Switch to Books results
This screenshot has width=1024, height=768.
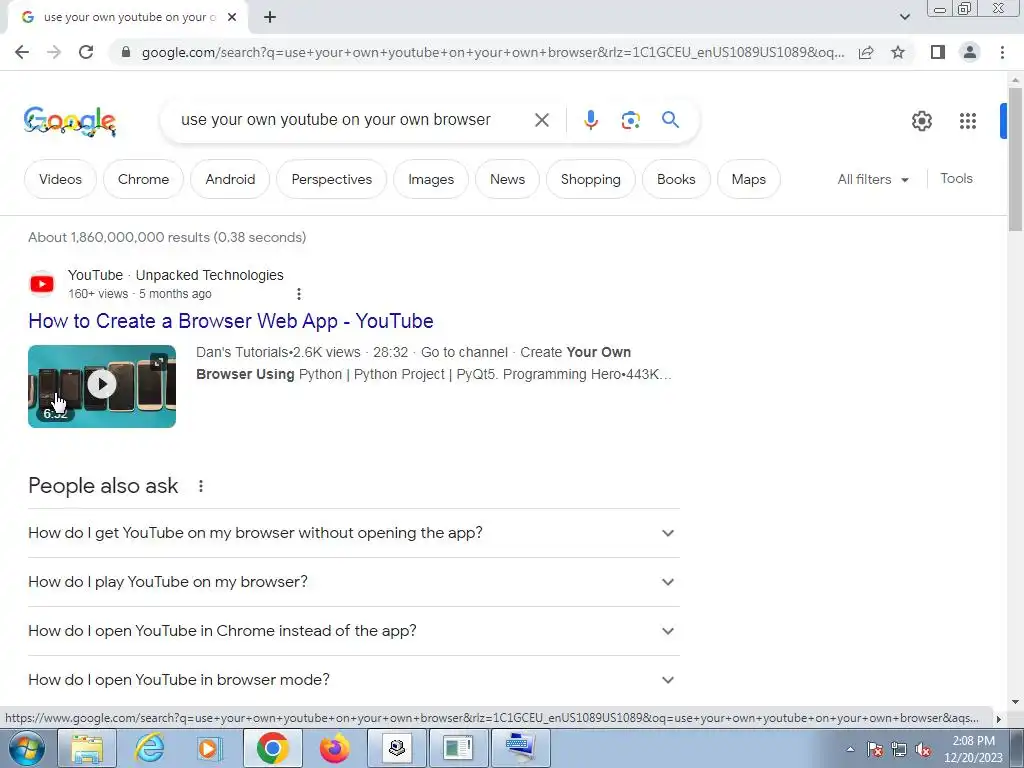676,179
